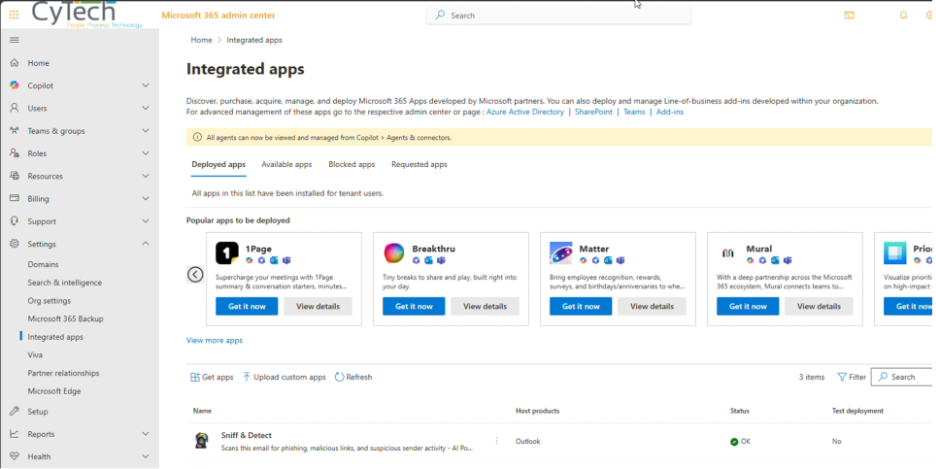Screen dimensions: 936x469
Task: Open the app launcher waffle icon
Action: pos(14,15)
